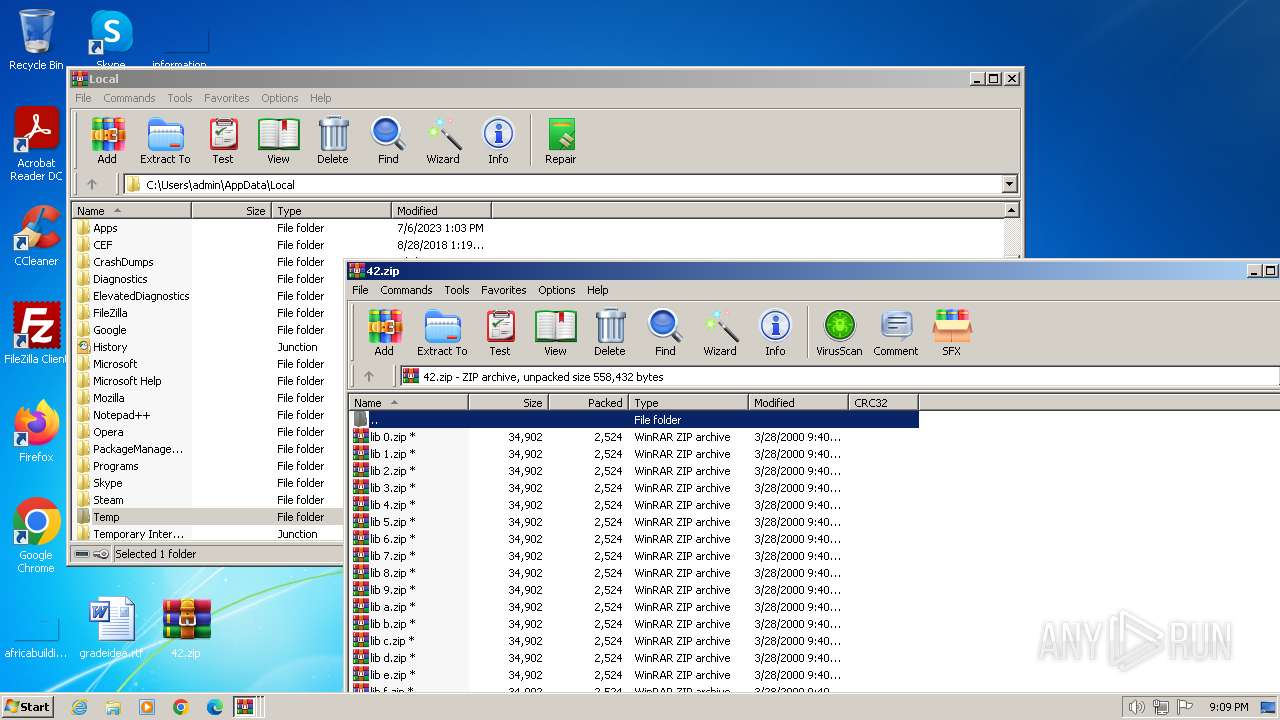Sort by Size column in 42.zip

508,402
